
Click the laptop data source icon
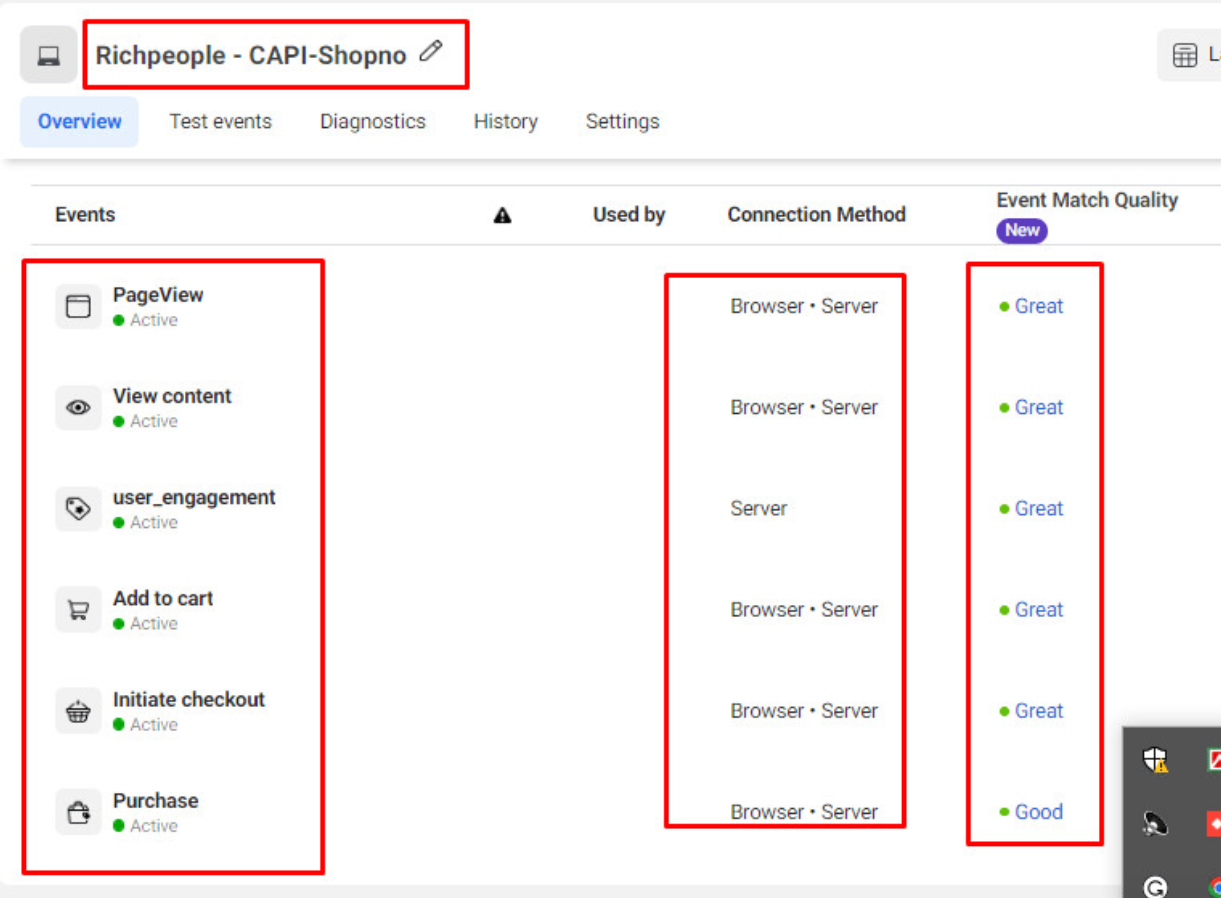coord(48,55)
